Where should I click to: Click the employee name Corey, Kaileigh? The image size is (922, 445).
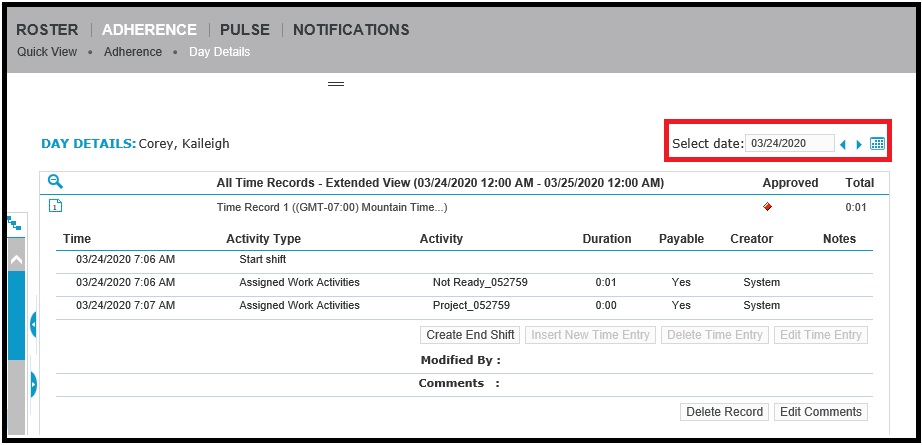(184, 143)
